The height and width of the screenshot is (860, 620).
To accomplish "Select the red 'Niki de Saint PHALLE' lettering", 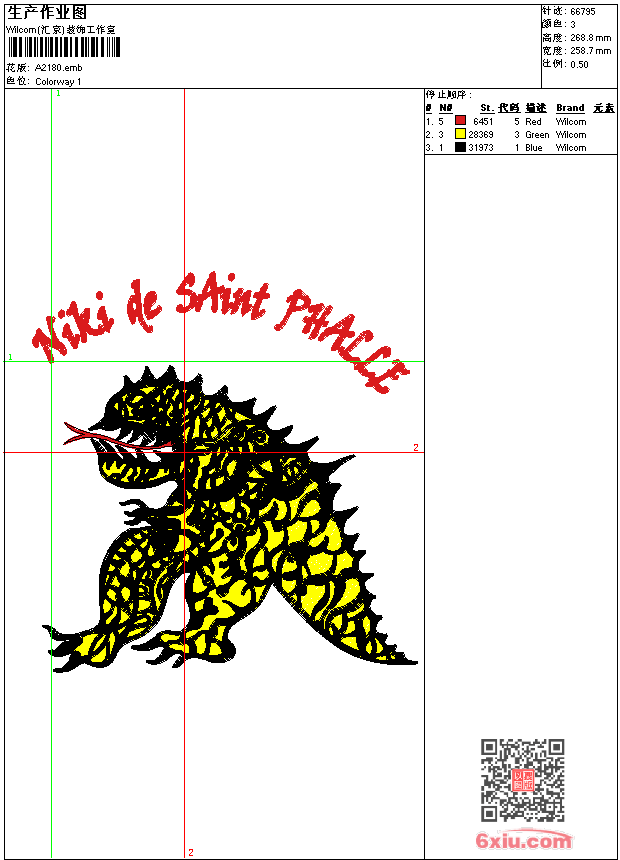I will (221, 332).
